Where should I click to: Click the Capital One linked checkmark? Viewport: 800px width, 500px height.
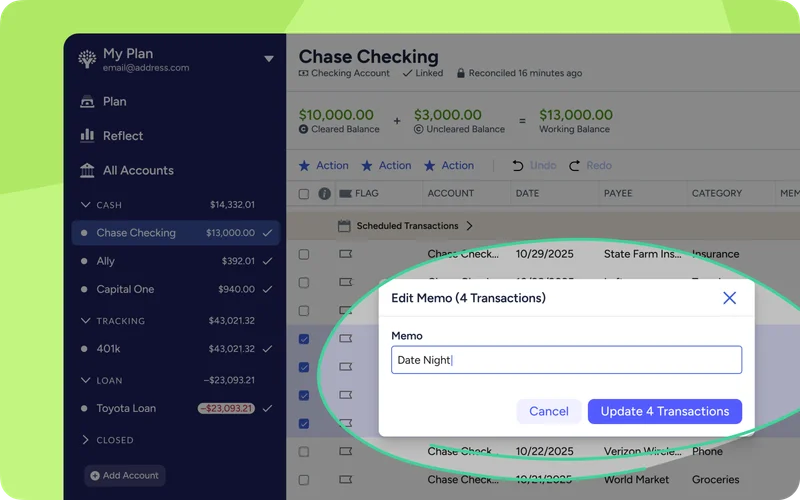tap(267, 289)
